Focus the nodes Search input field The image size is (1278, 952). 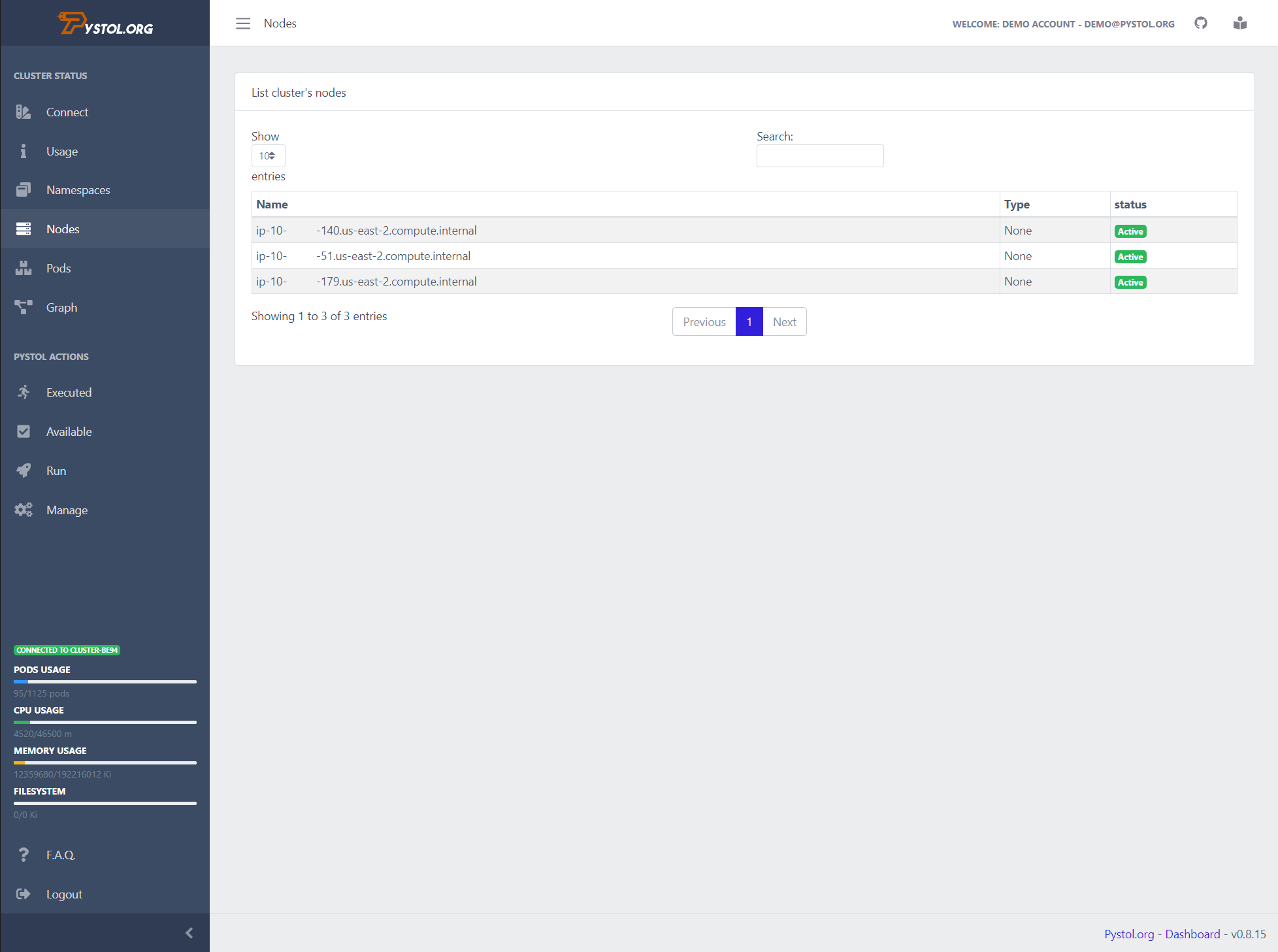[x=820, y=156]
